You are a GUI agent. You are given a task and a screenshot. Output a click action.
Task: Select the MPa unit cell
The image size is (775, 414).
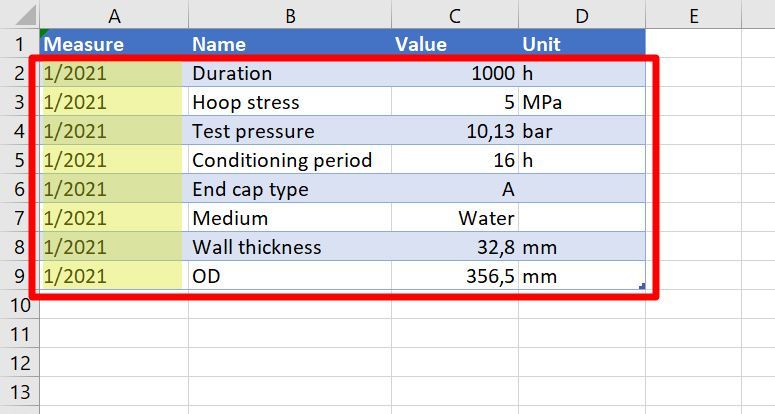tap(582, 102)
